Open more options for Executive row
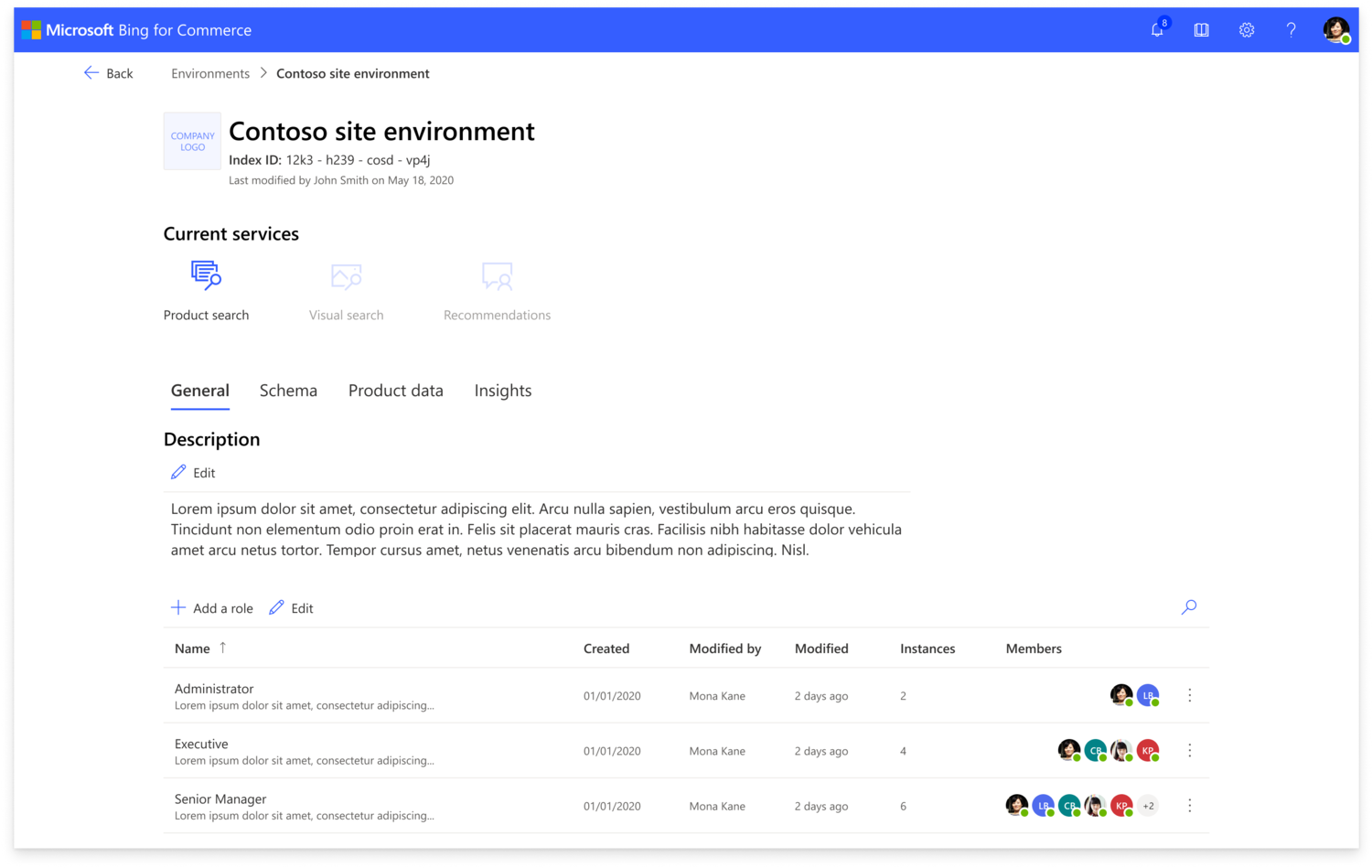Image resolution: width=1372 pixels, height=868 pixels. click(1189, 751)
